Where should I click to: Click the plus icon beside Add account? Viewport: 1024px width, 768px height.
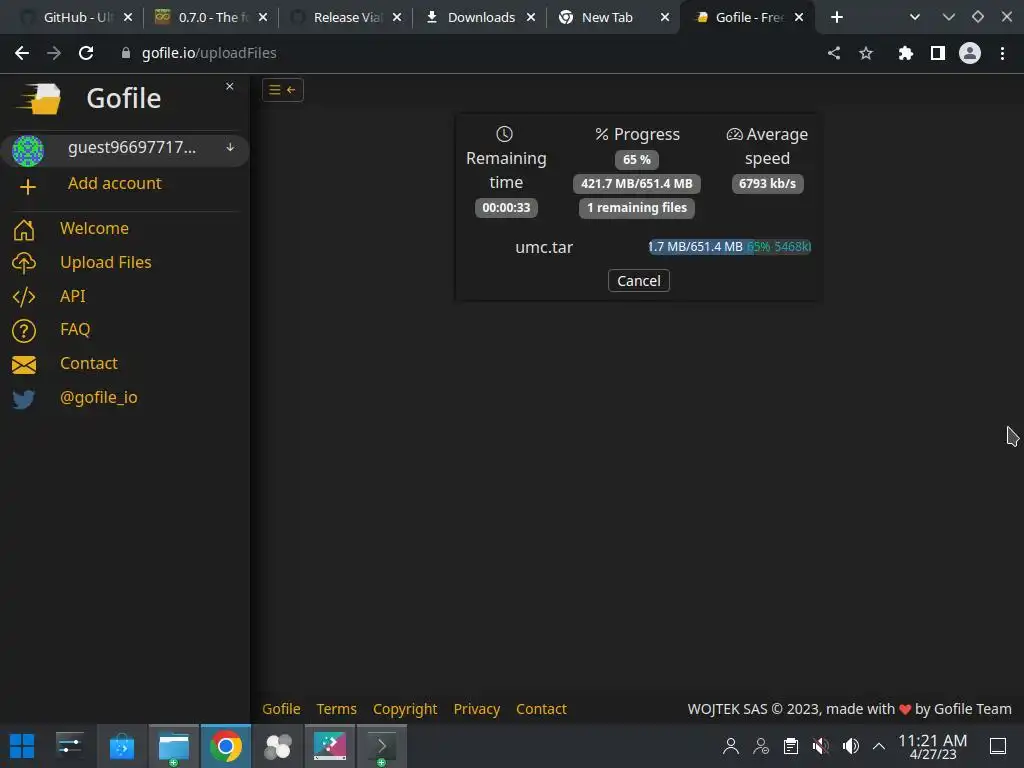click(x=27, y=187)
